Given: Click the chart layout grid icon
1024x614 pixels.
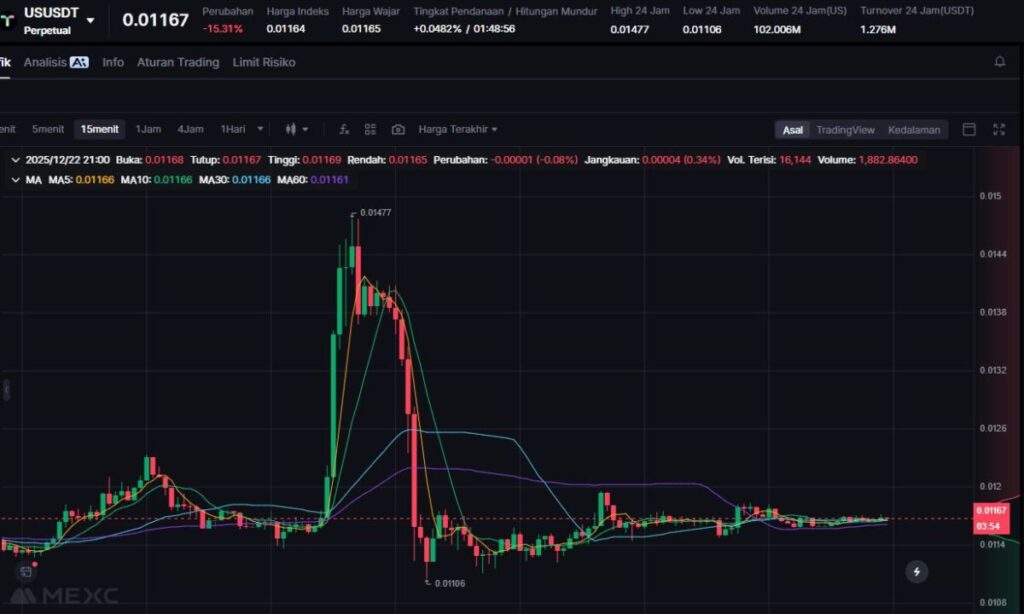Looking at the screenshot, I should pos(370,129).
